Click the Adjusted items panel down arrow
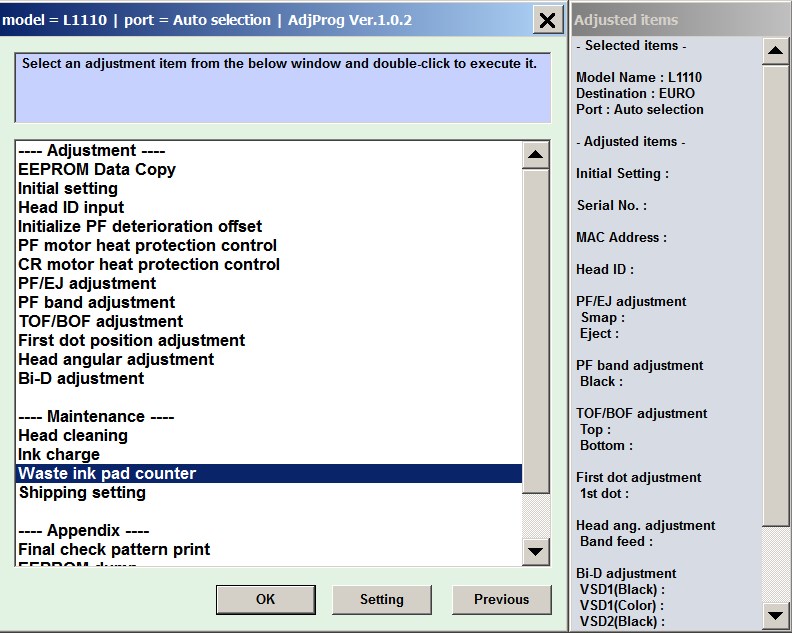The width and height of the screenshot is (792, 633). tap(776, 614)
